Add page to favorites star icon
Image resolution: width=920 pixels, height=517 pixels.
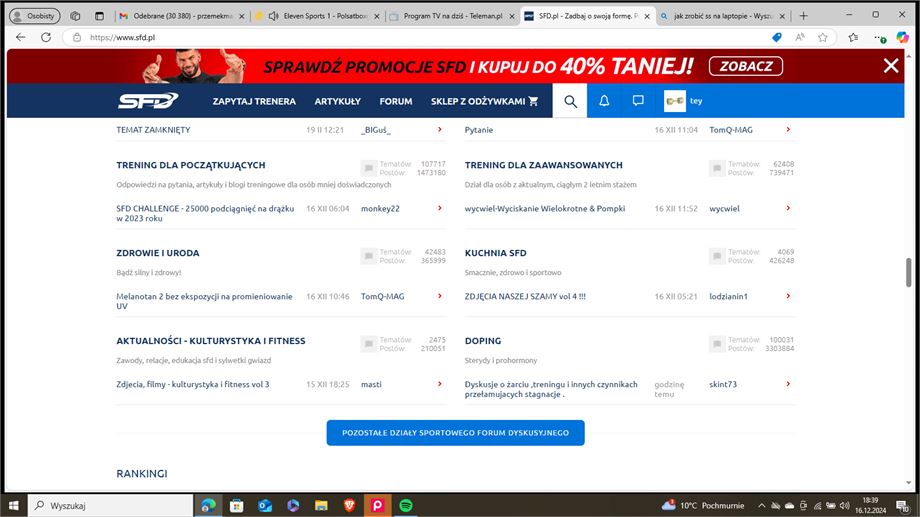(x=823, y=38)
